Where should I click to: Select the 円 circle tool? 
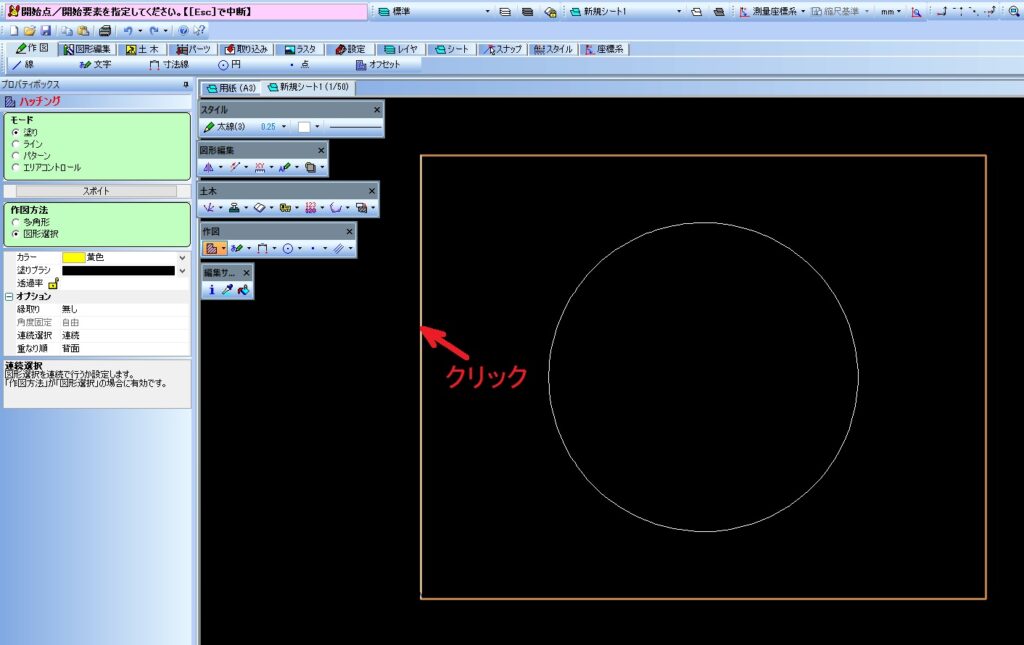229,65
